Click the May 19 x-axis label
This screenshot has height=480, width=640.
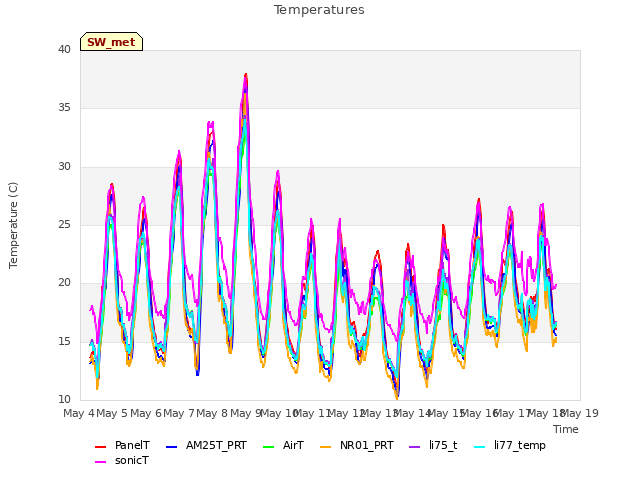[580, 413]
